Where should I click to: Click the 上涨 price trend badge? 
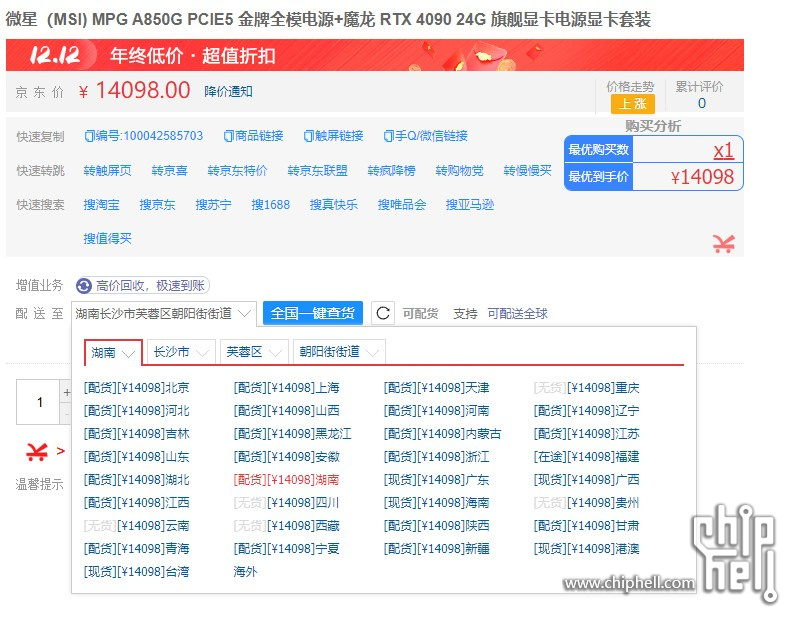click(633, 104)
